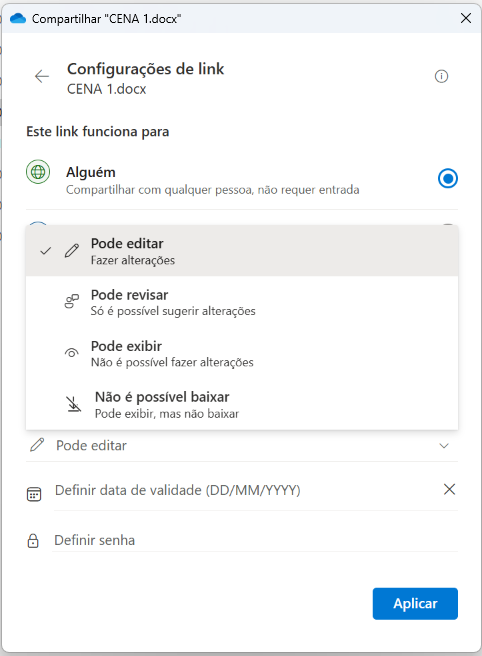Click the padlock icon beside Definir senha
The image size is (482, 656).
point(33,541)
